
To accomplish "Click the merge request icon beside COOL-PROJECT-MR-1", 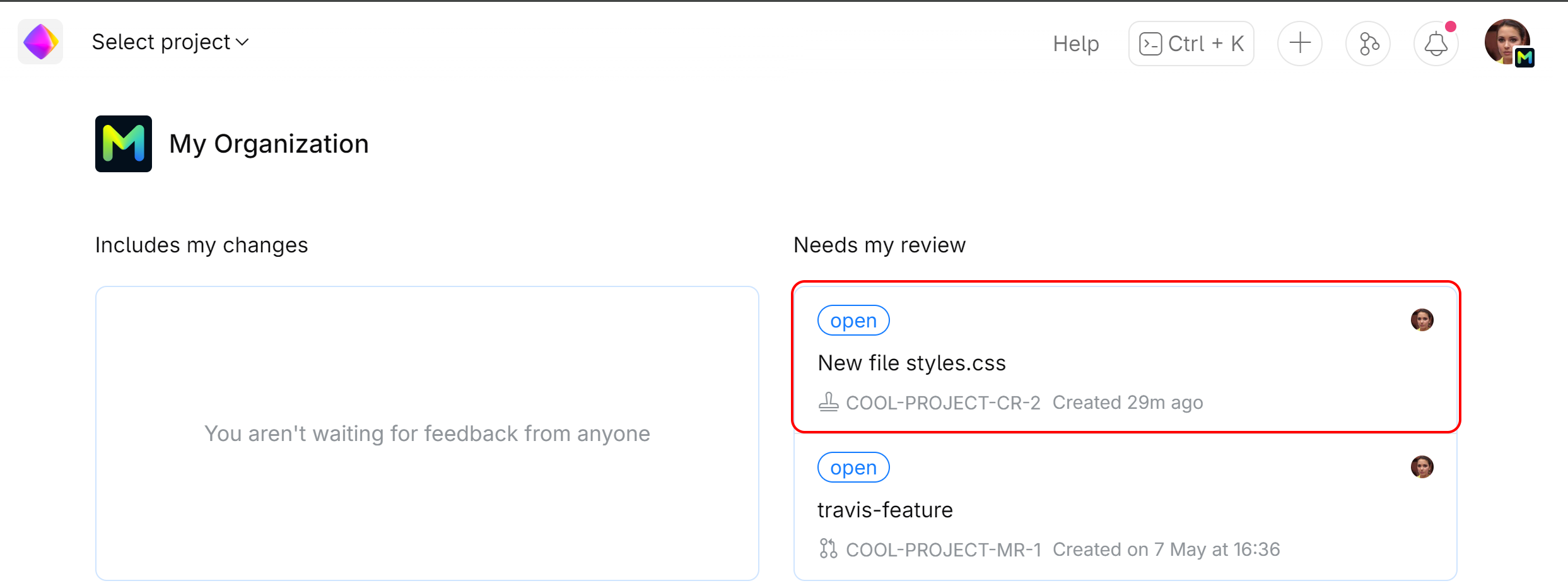I will 828,549.
